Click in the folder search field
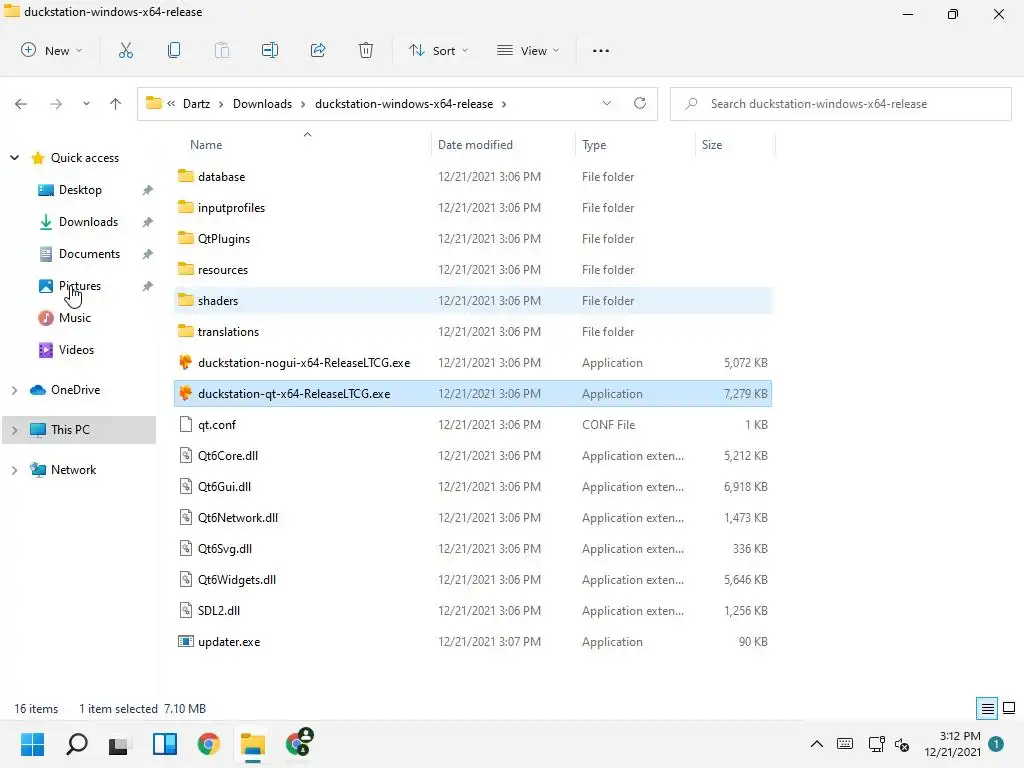This screenshot has width=1024, height=768. 840,104
